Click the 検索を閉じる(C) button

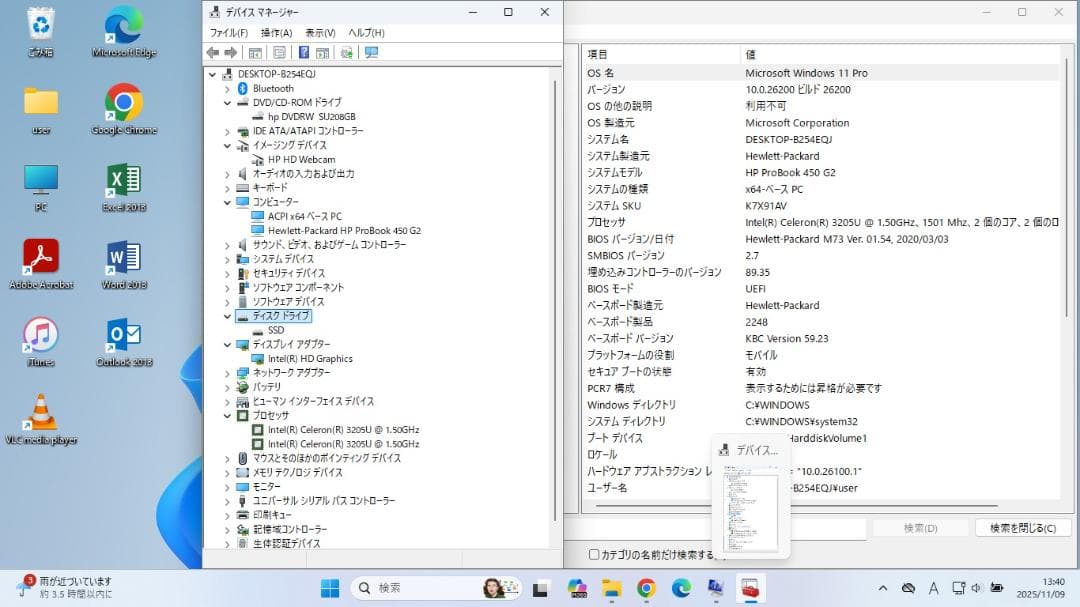point(1023,528)
